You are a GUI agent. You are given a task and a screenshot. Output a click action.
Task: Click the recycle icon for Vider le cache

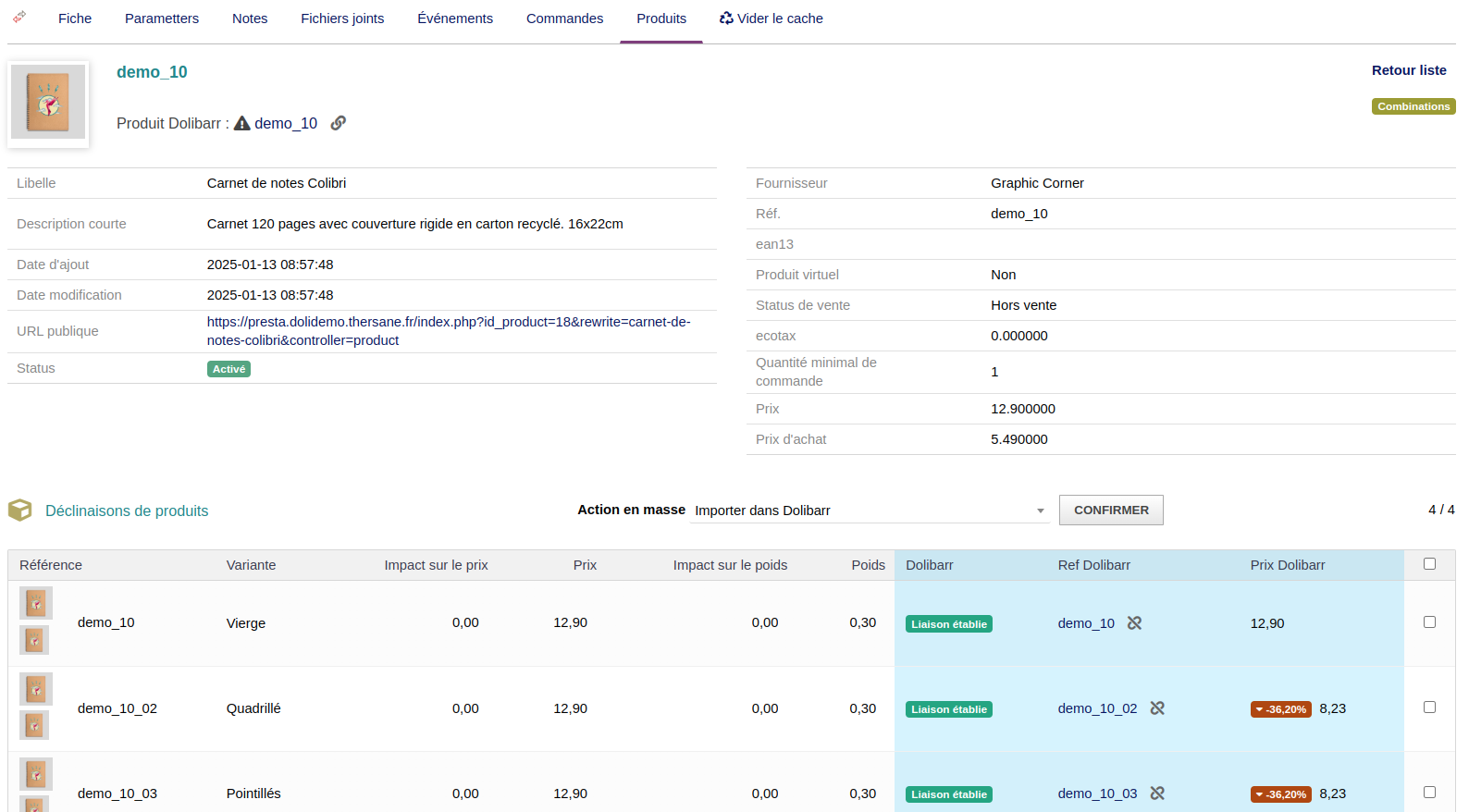click(x=726, y=18)
